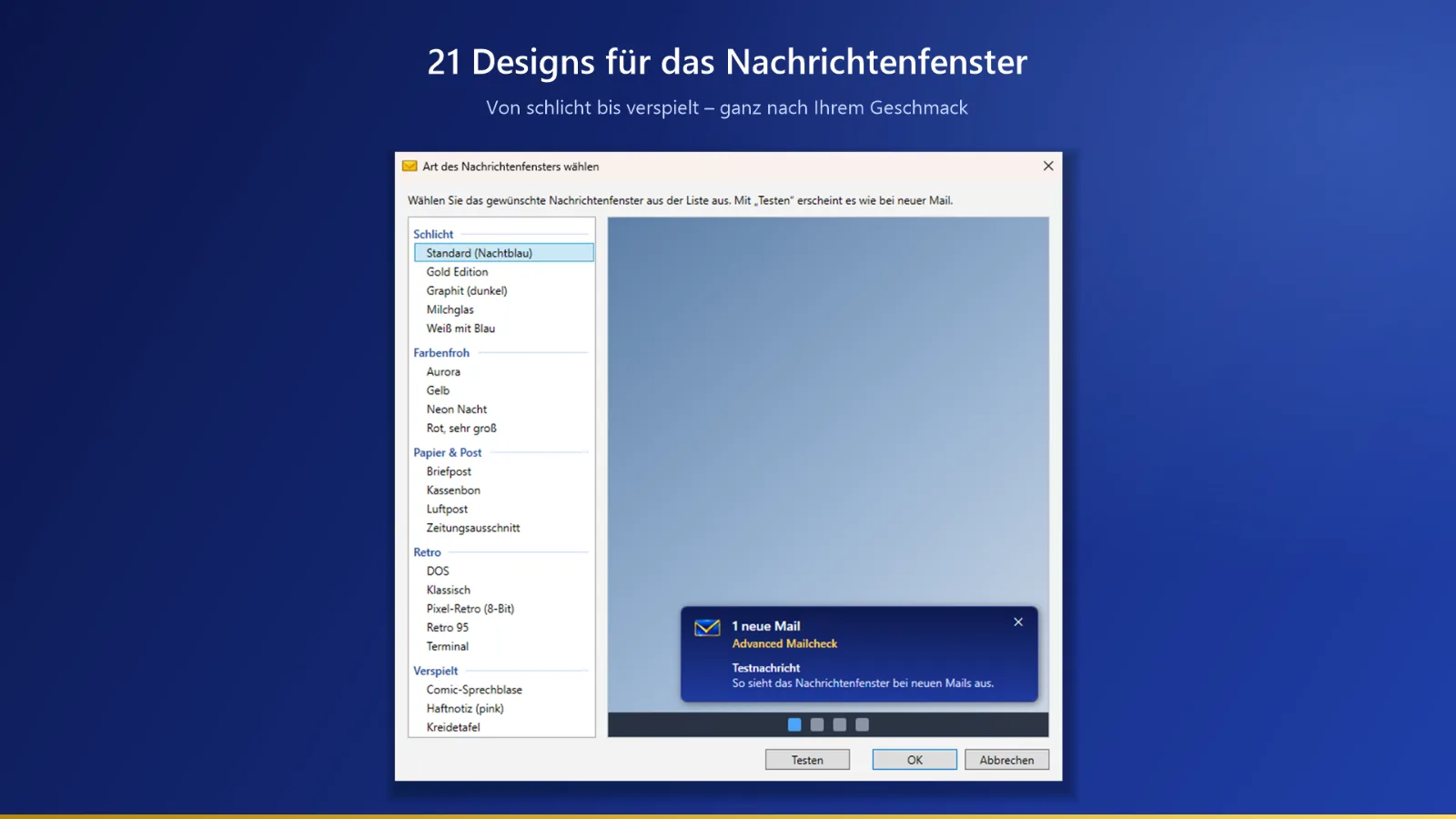This screenshot has height=819, width=1456.
Task: Choose the Zeitungsausschnitt design
Action: pos(503,528)
